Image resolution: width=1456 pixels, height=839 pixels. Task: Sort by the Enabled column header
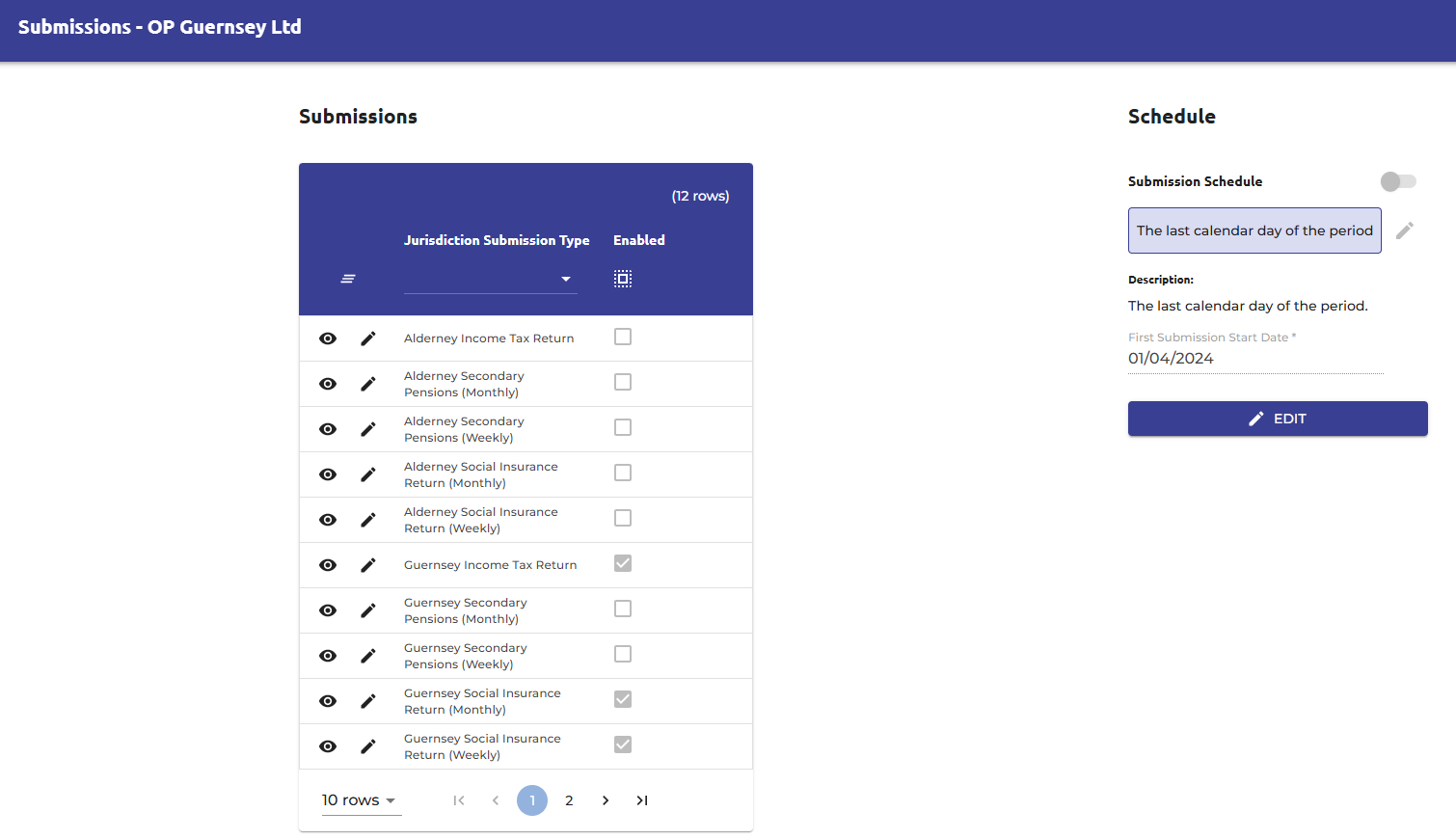click(639, 240)
